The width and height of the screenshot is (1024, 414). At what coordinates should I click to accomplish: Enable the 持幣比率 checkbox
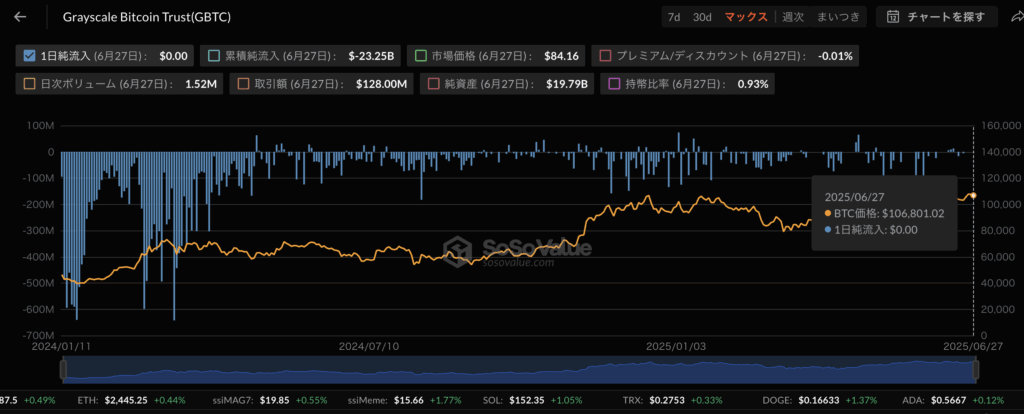click(614, 84)
